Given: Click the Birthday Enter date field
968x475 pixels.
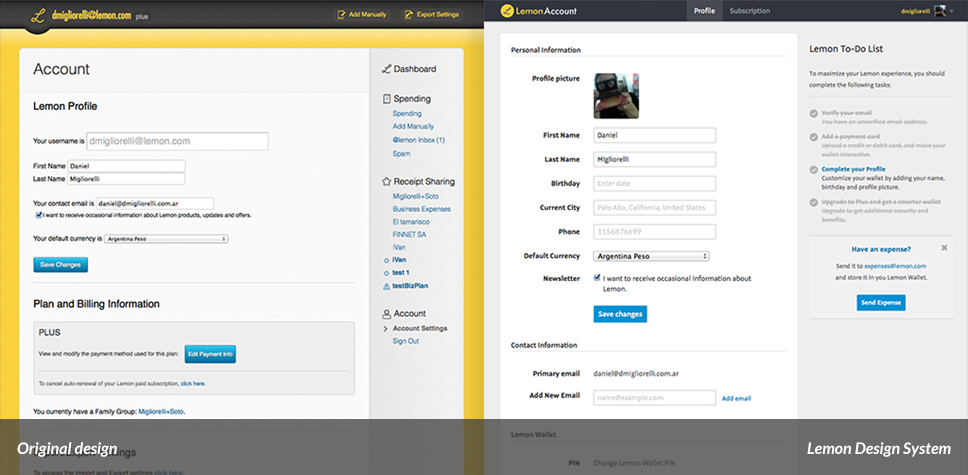Looking at the screenshot, I should tap(654, 183).
